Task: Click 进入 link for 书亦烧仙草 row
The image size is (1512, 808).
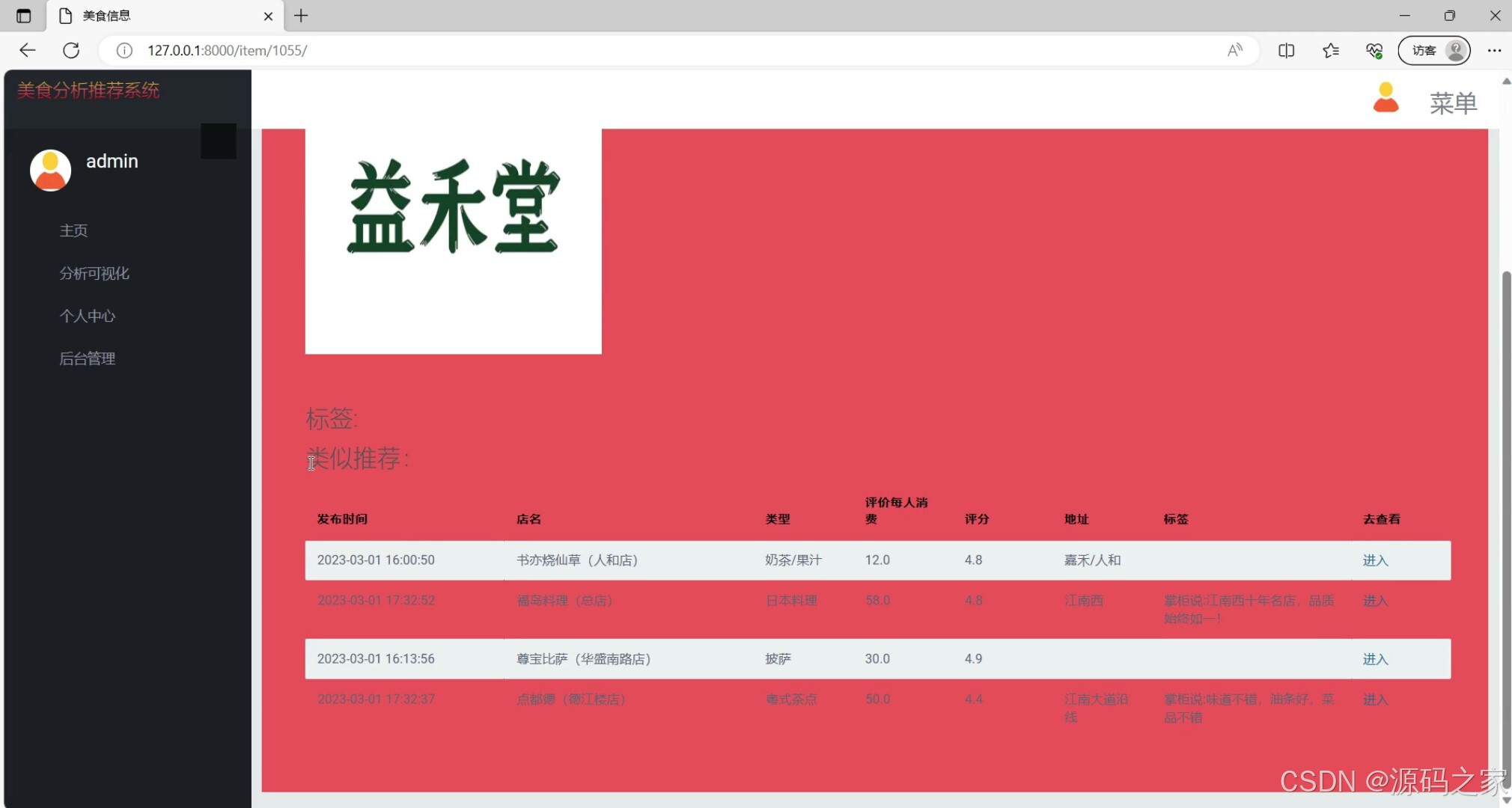Action: (1376, 560)
